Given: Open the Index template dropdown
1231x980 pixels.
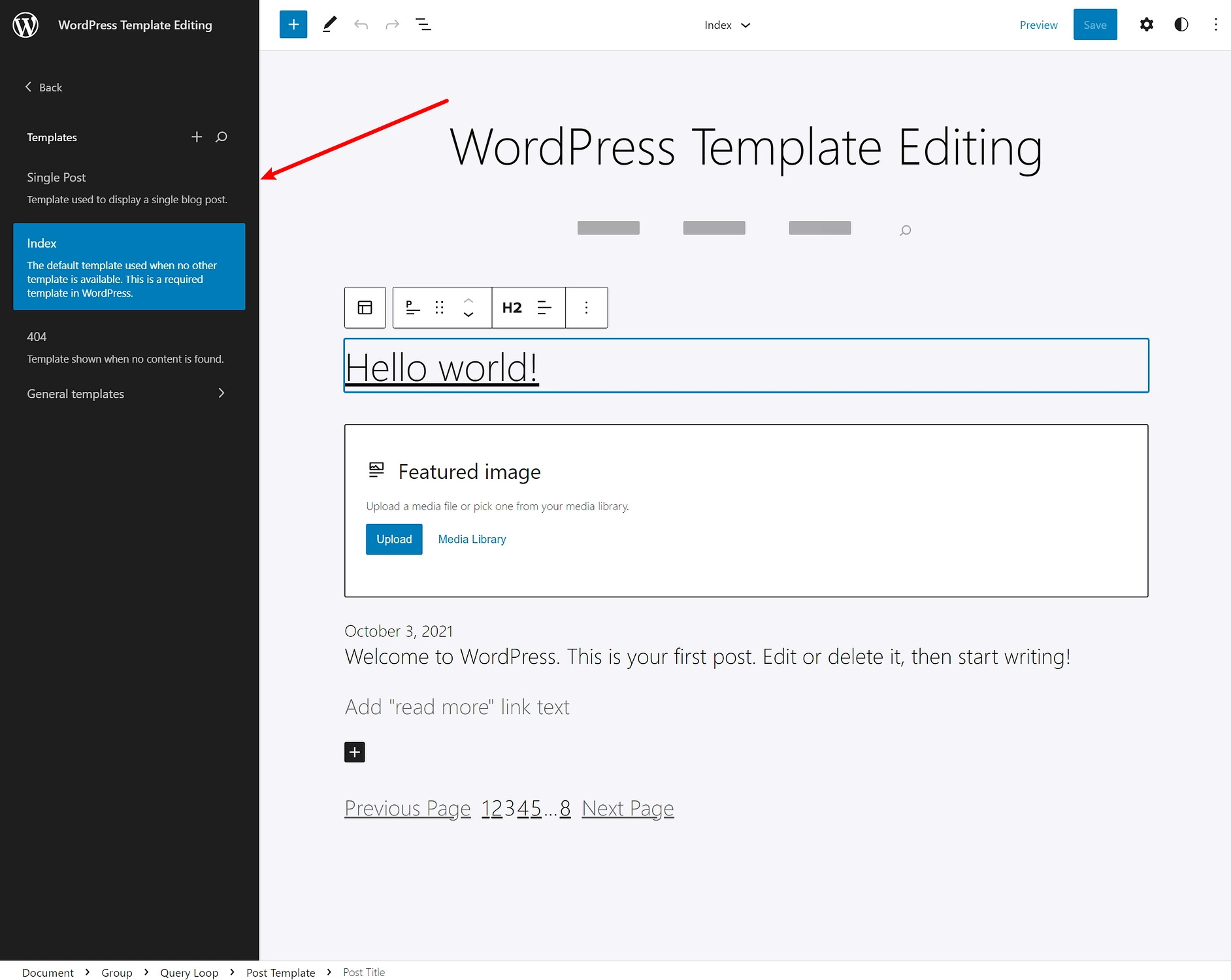Looking at the screenshot, I should coord(727,25).
